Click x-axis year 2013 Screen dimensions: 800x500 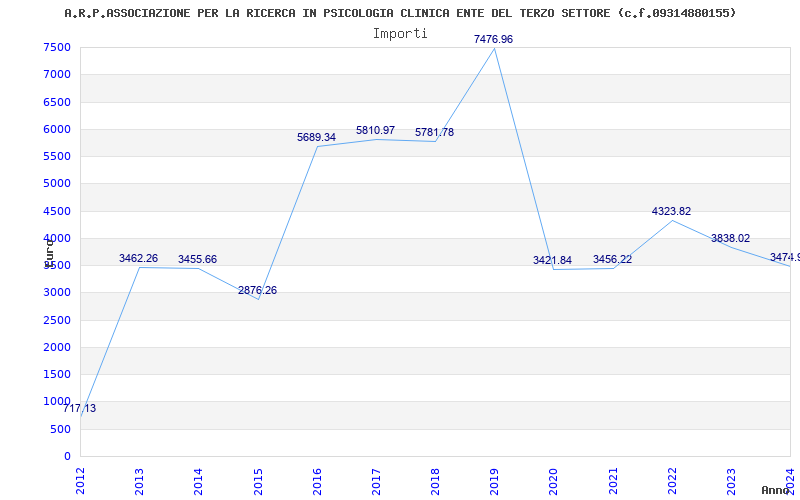tap(139, 481)
